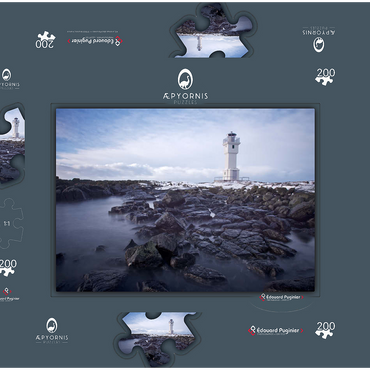370x370 pixels.
Task: Click the 200 pieces icon at upper right
Action: [x=325, y=77]
